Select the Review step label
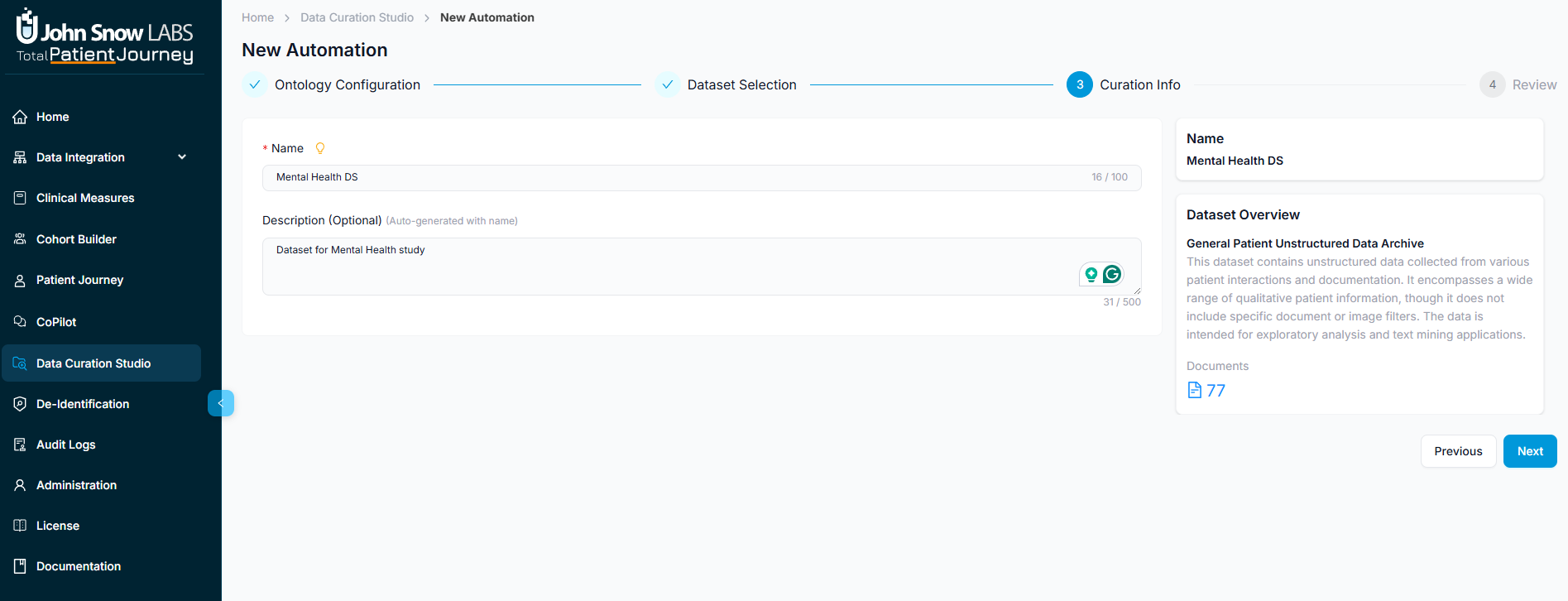Viewport: 1568px width, 601px height. point(1534,84)
